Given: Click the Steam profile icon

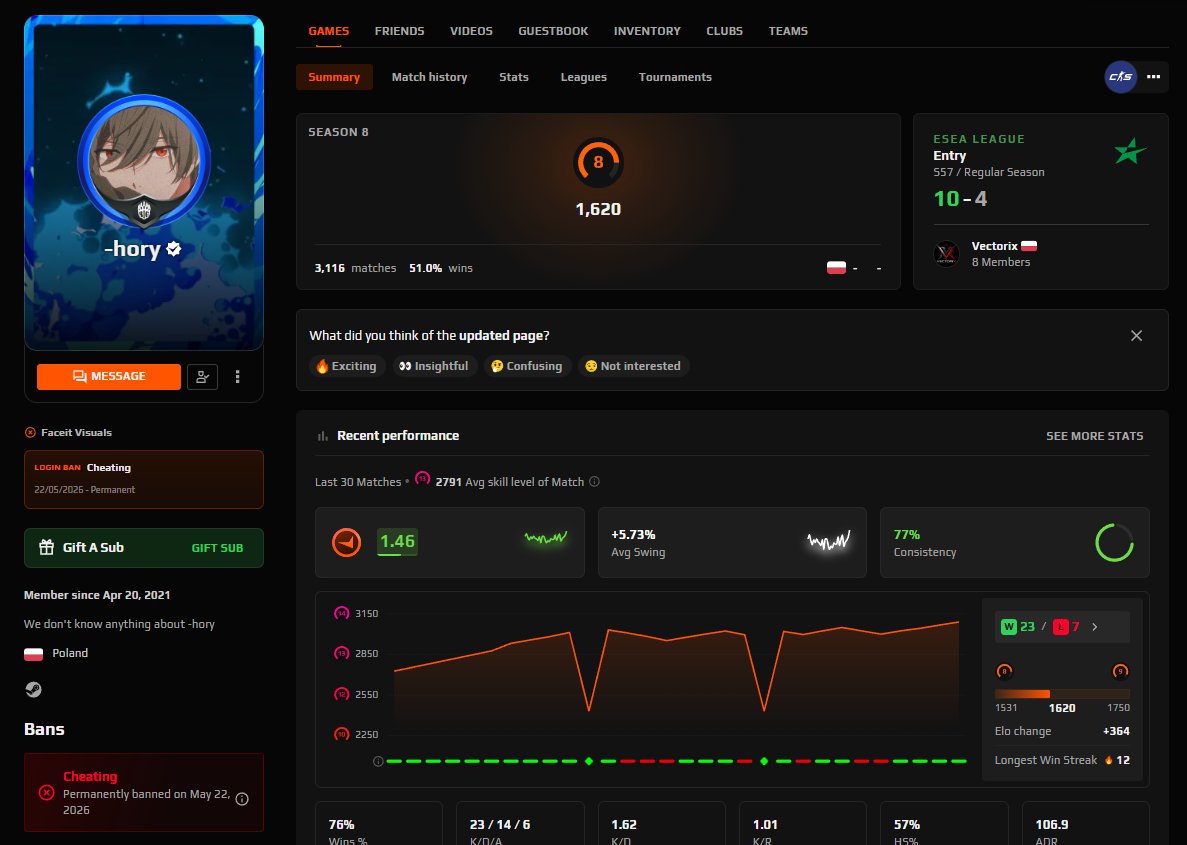Looking at the screenshot, I should (33, 689).
